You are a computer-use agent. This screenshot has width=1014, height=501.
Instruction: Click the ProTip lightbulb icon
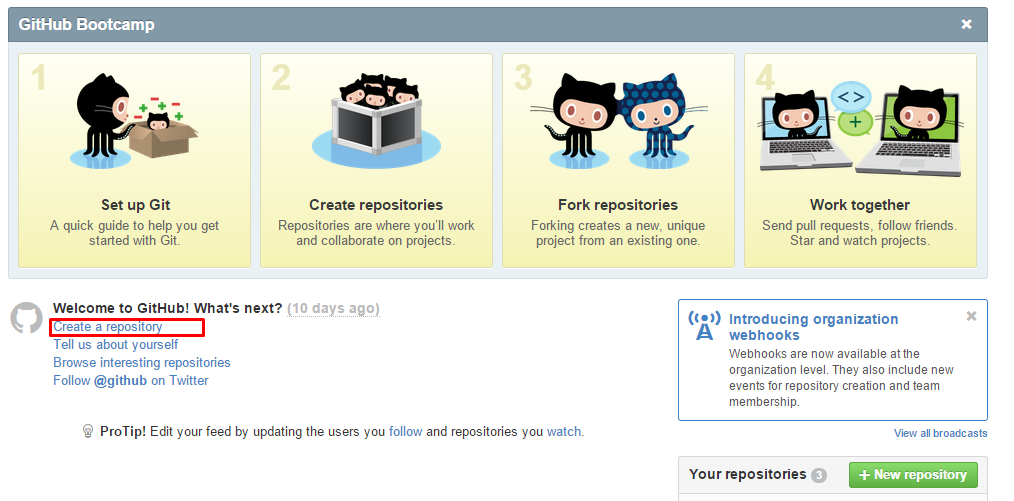88,431
